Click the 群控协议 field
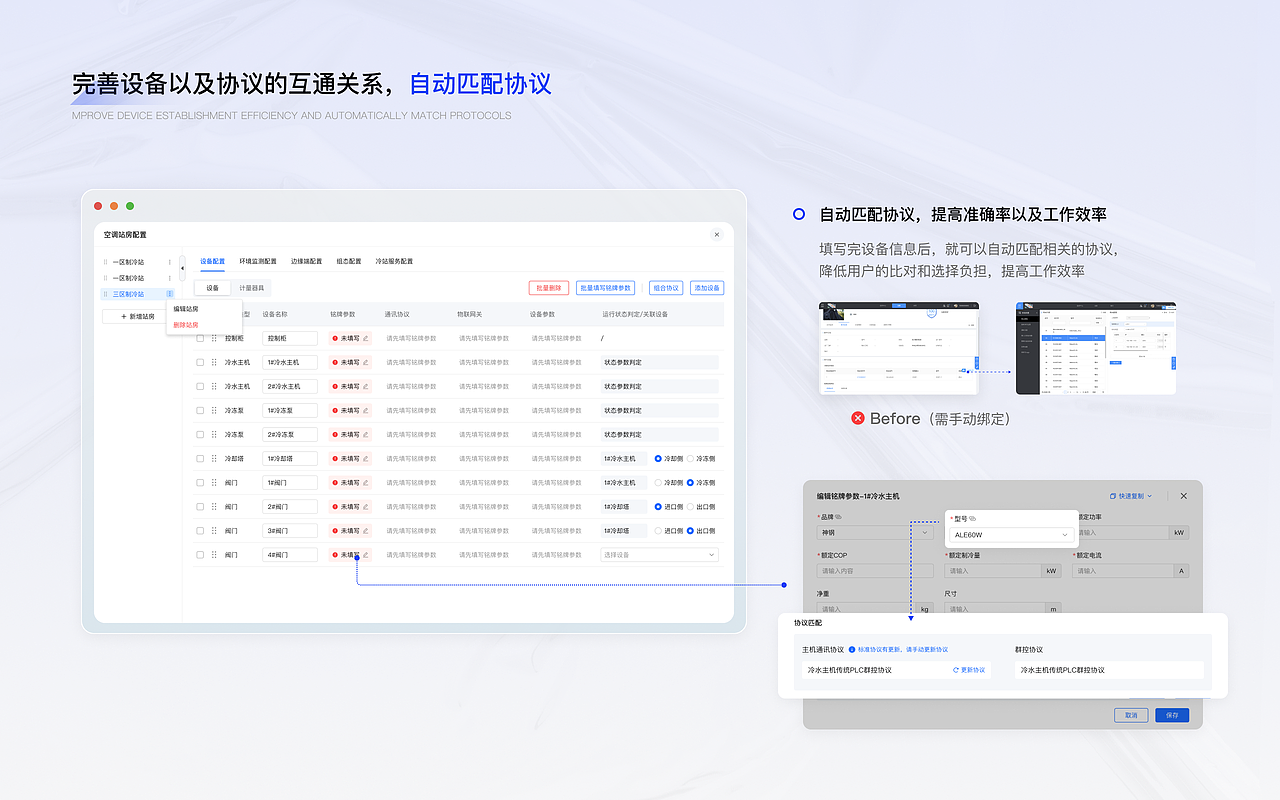 pos(1108,670)
